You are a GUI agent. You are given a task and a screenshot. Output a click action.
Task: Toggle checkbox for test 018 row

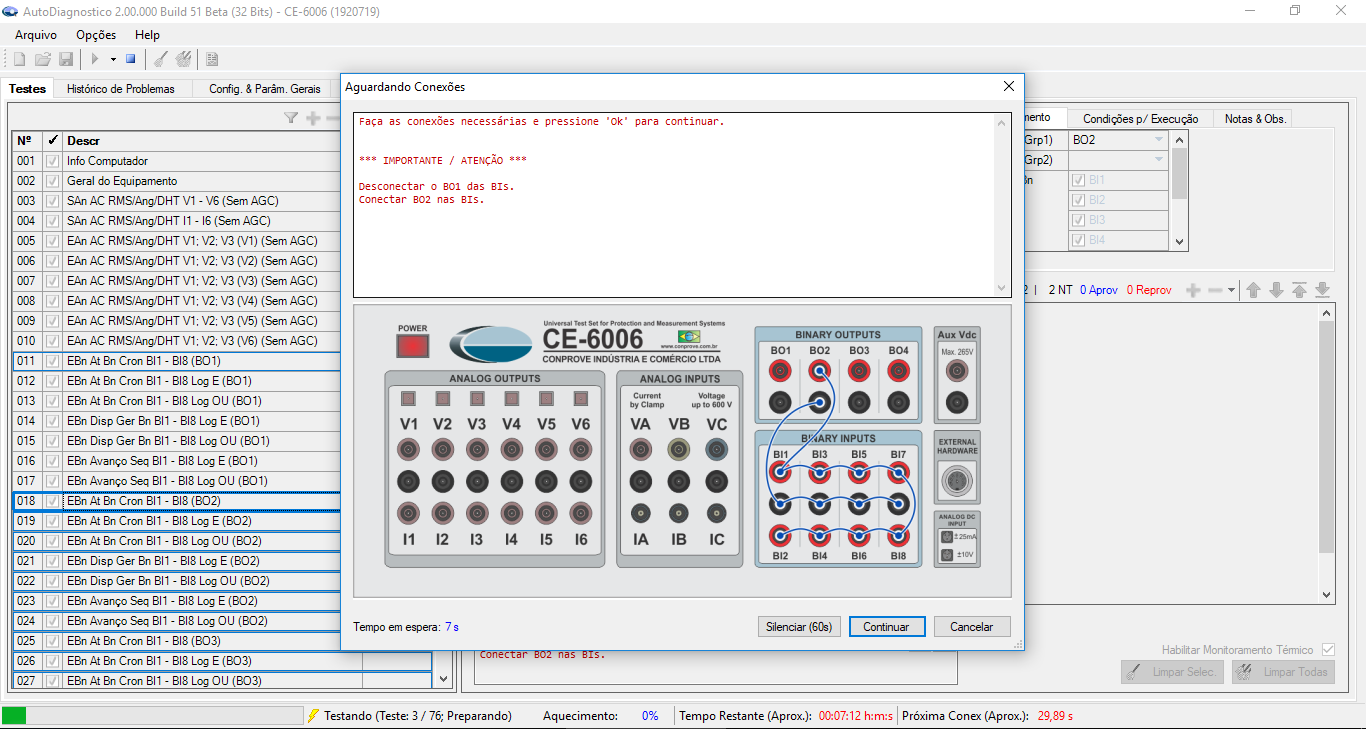(53, 501)
